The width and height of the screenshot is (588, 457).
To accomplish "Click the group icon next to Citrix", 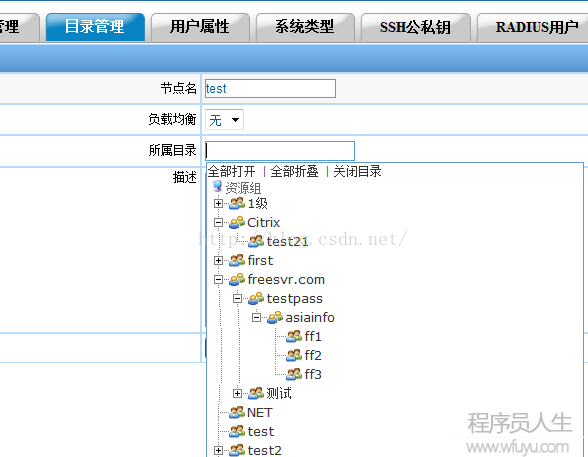I will [x=237, y=222].
